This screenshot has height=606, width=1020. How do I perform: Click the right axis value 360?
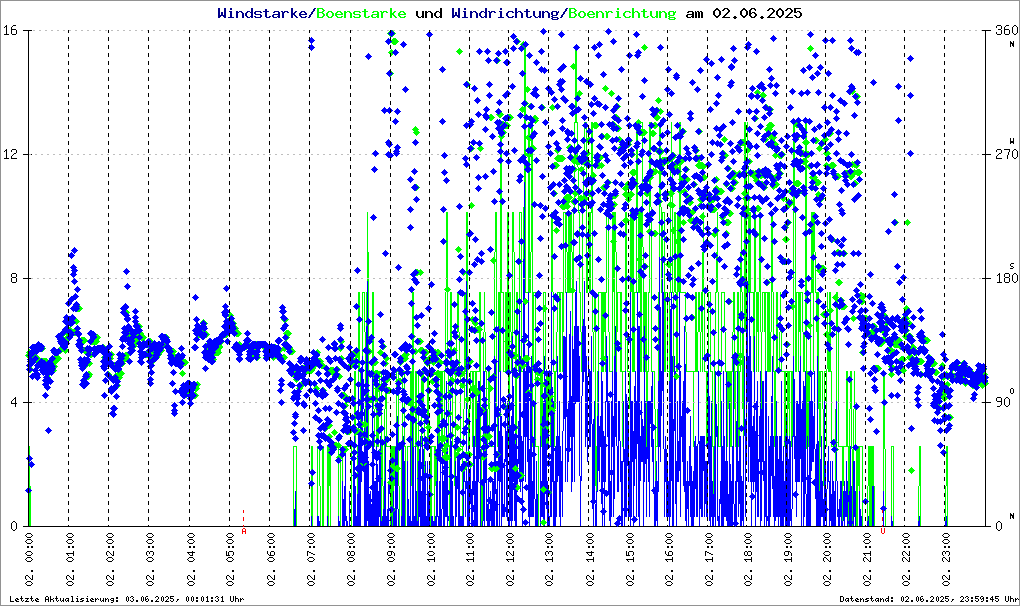[x=1006, y=31]
